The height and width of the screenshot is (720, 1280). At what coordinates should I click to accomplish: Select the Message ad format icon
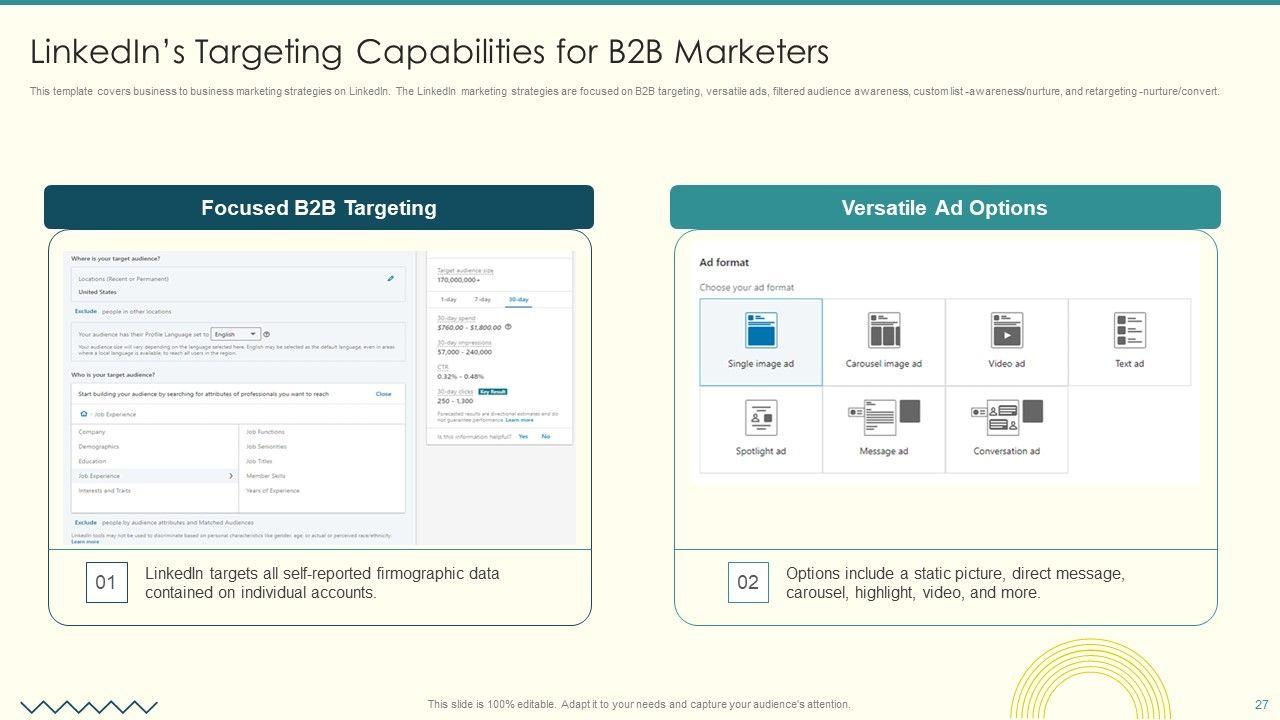pos(884,417)
